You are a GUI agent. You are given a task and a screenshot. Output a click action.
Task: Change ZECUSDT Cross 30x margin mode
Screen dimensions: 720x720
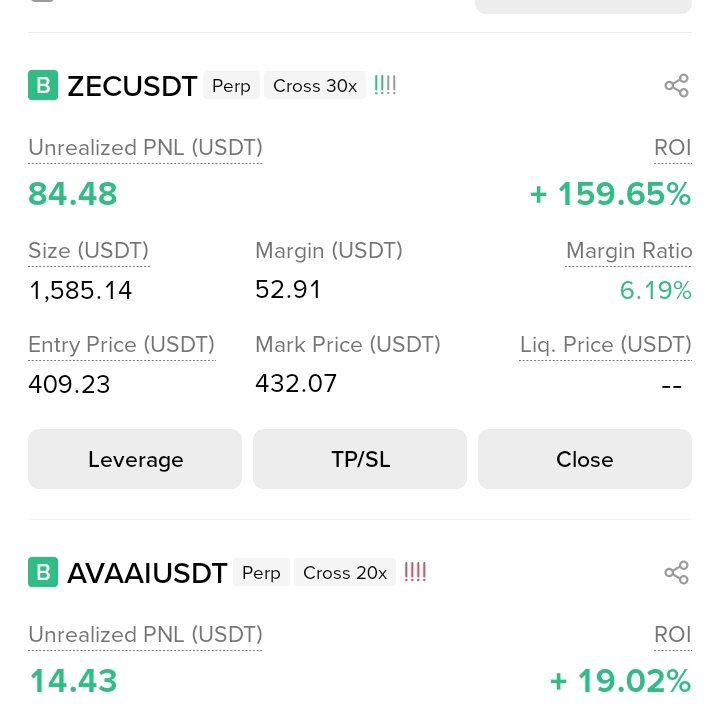(x=315, y=85)
